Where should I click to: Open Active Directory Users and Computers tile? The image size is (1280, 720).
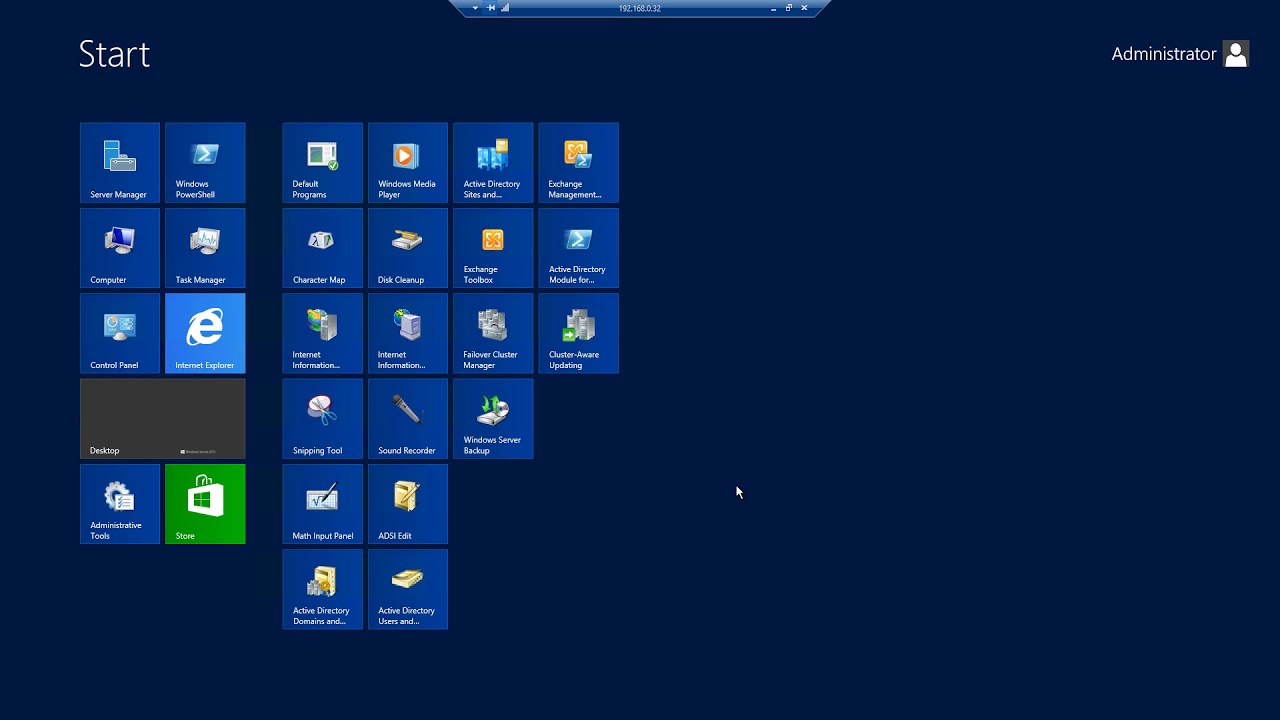click(x=408, y=589)
